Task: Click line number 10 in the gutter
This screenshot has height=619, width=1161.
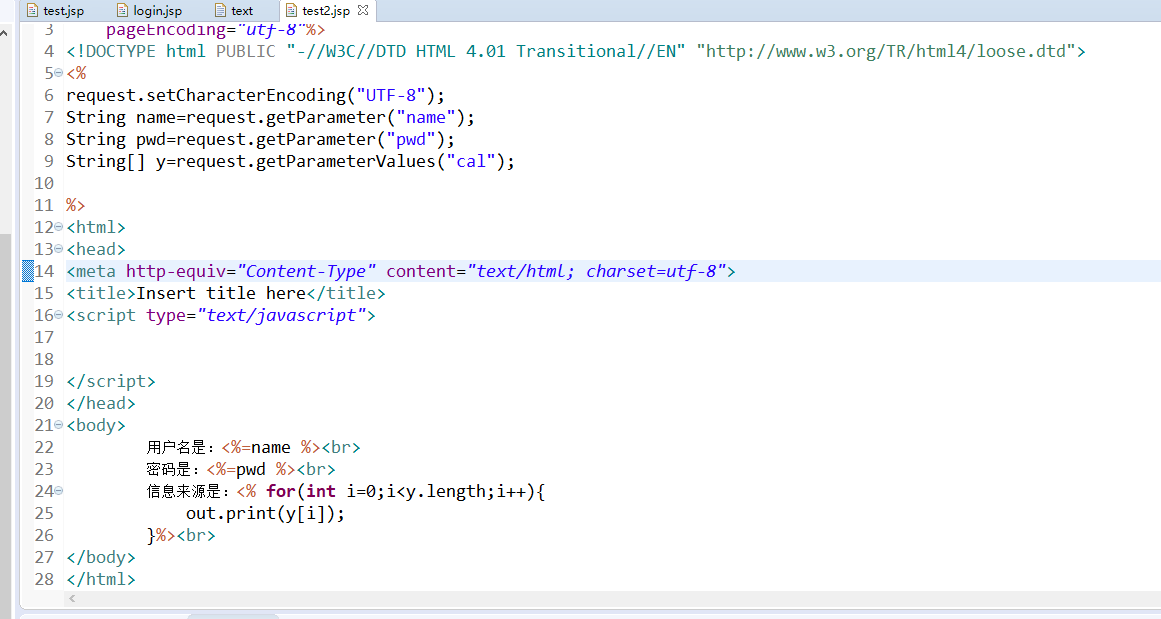Action: click(x=44, y=183)
